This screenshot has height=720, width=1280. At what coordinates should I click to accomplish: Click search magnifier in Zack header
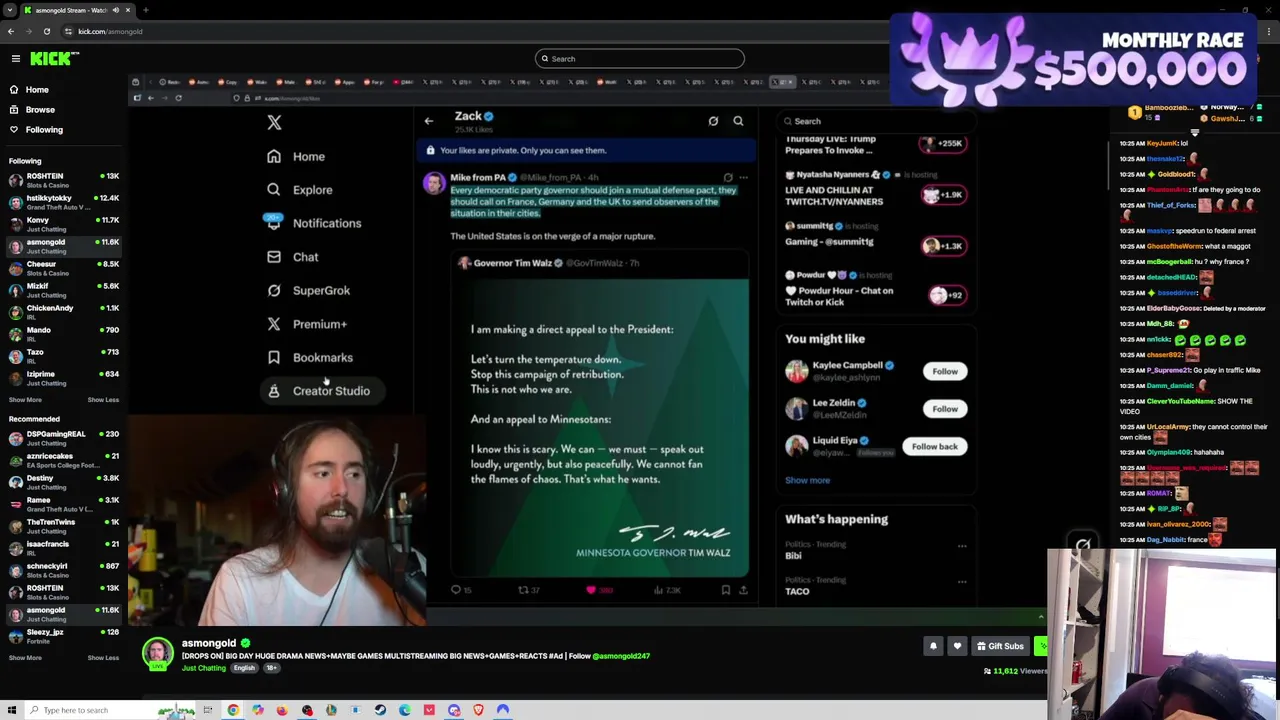[x=738, y=121]
